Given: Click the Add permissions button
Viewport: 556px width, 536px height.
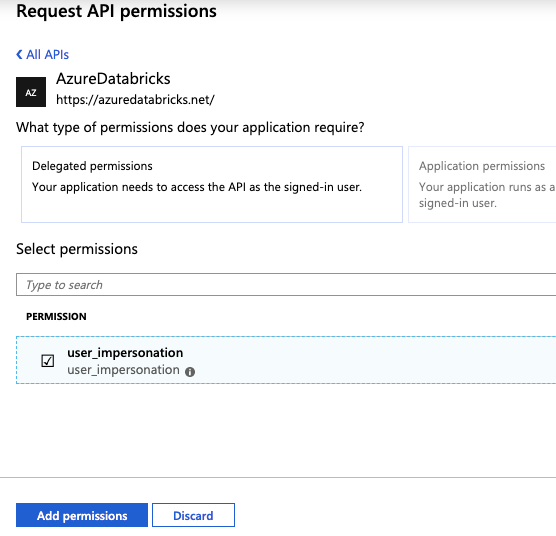Looking at the screenshot, I should [x=82, y=515].
